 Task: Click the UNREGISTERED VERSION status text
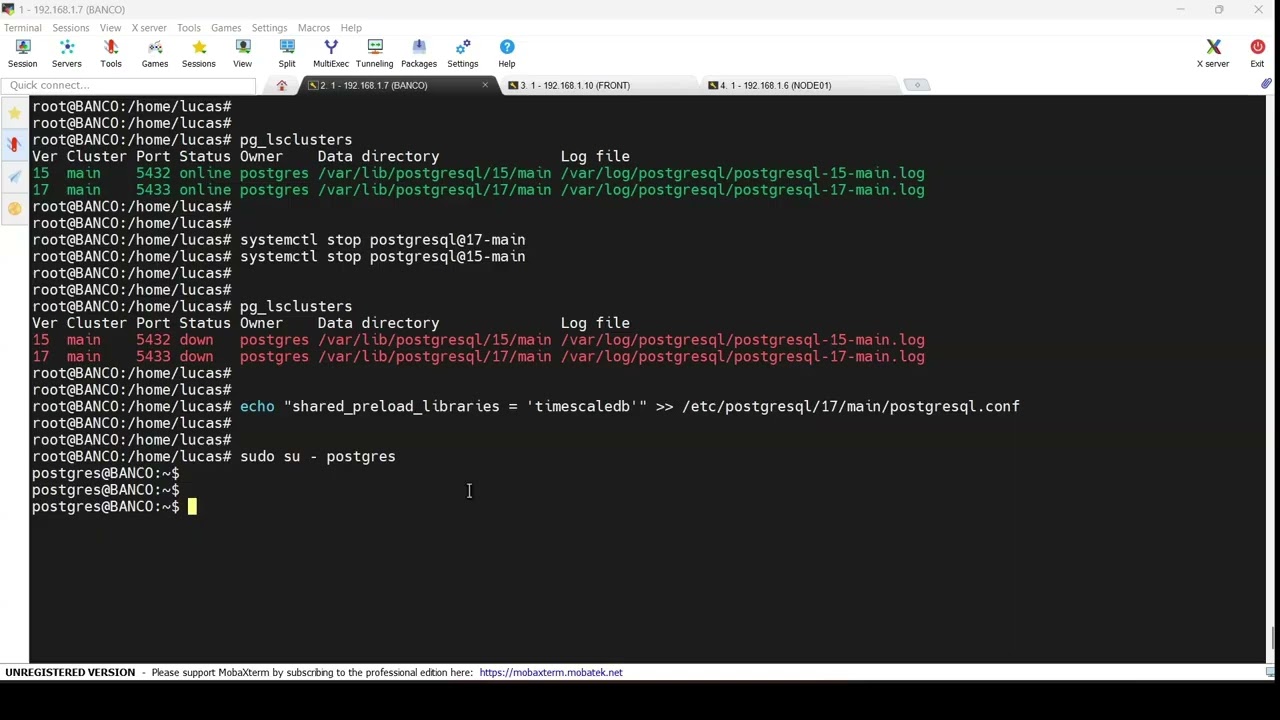tap(70, 672)
